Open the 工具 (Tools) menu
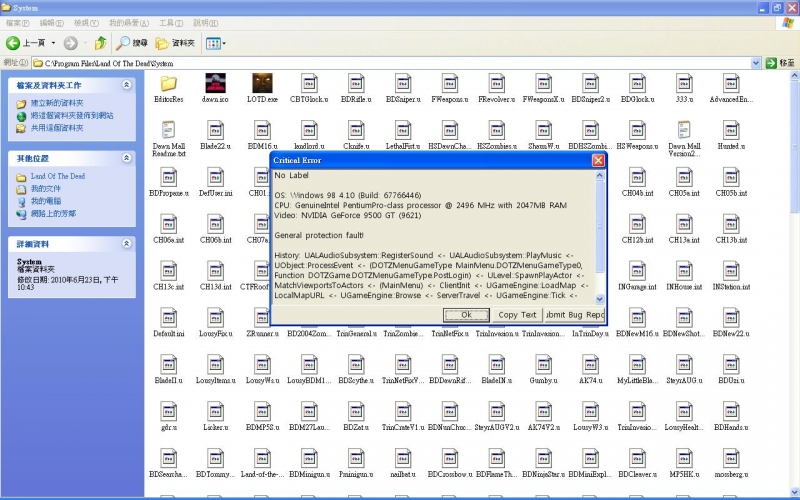Viewport: 800px width, 500px height. 171,22
